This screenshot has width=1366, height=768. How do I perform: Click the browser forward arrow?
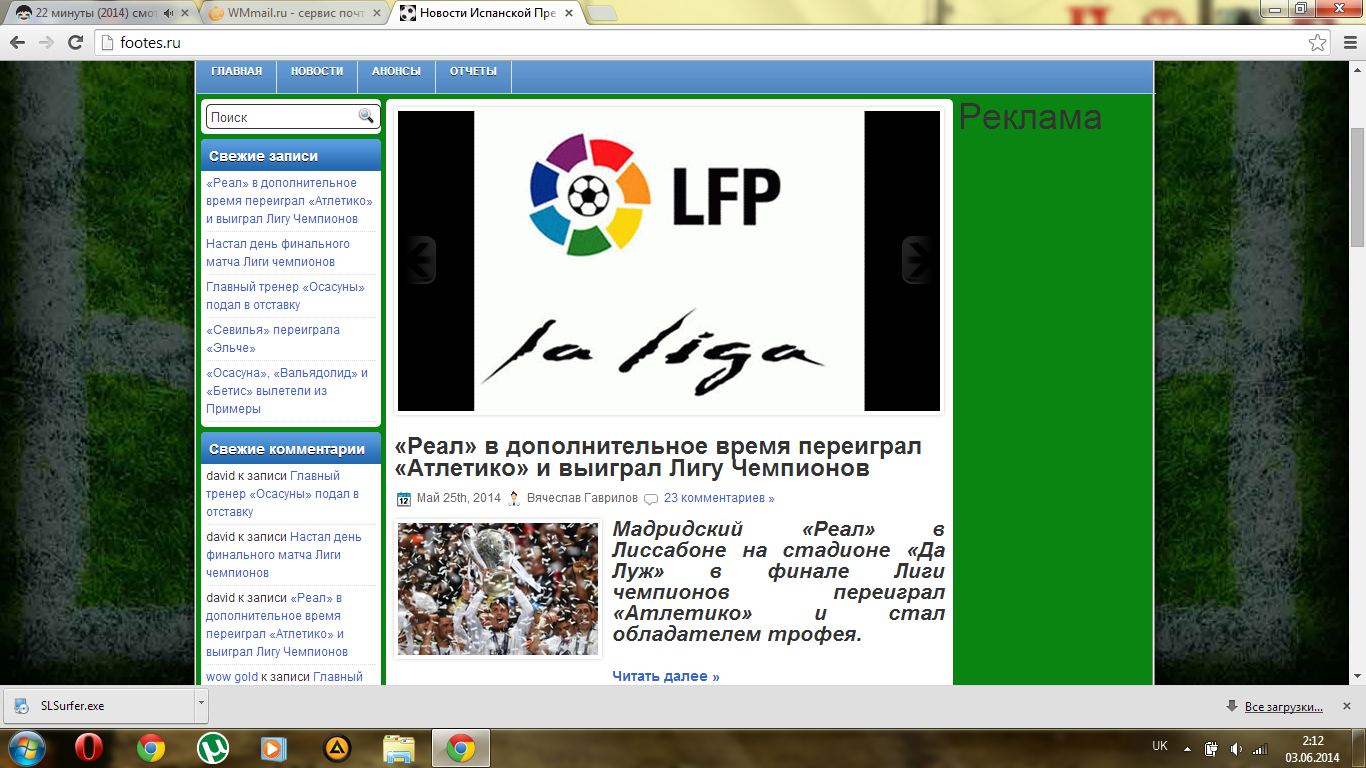(x=46, y=43)
